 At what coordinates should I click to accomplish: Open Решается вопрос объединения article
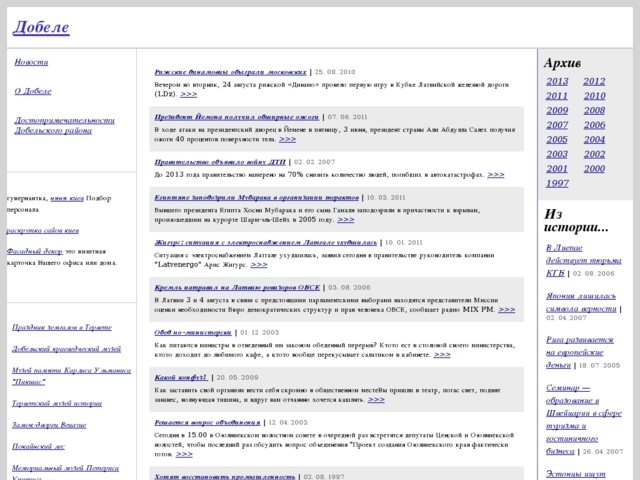tap(209, 423)
